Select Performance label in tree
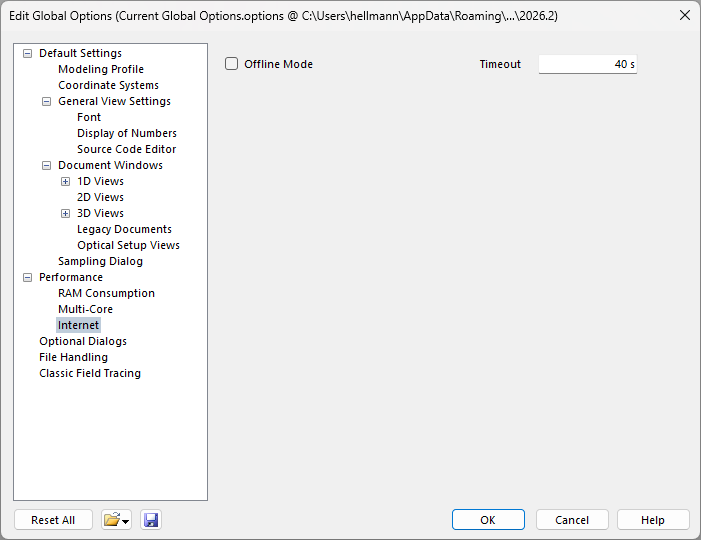Screen dimensions: 701x540 click(71, 277)
